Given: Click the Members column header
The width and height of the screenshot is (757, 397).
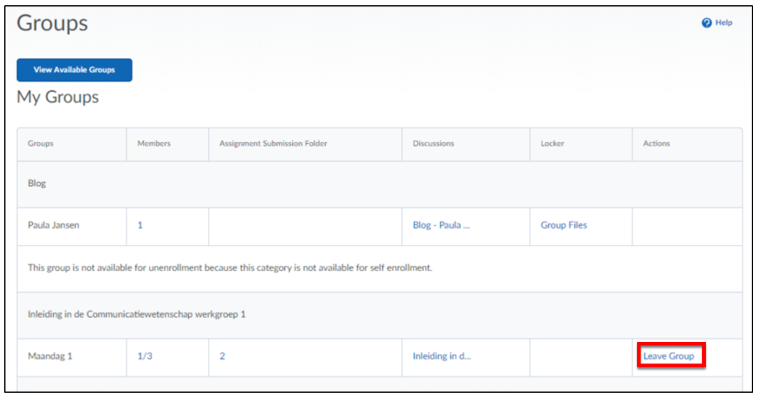Looking at the screenshot, I should pos(154,143).
